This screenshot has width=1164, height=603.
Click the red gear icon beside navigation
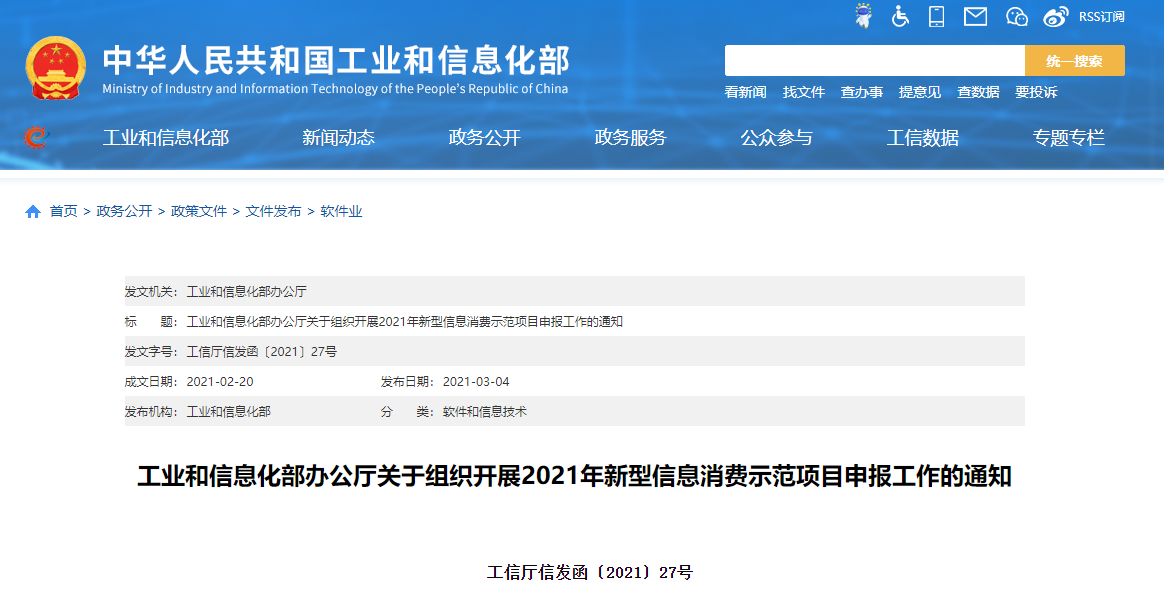pos(35,137)
